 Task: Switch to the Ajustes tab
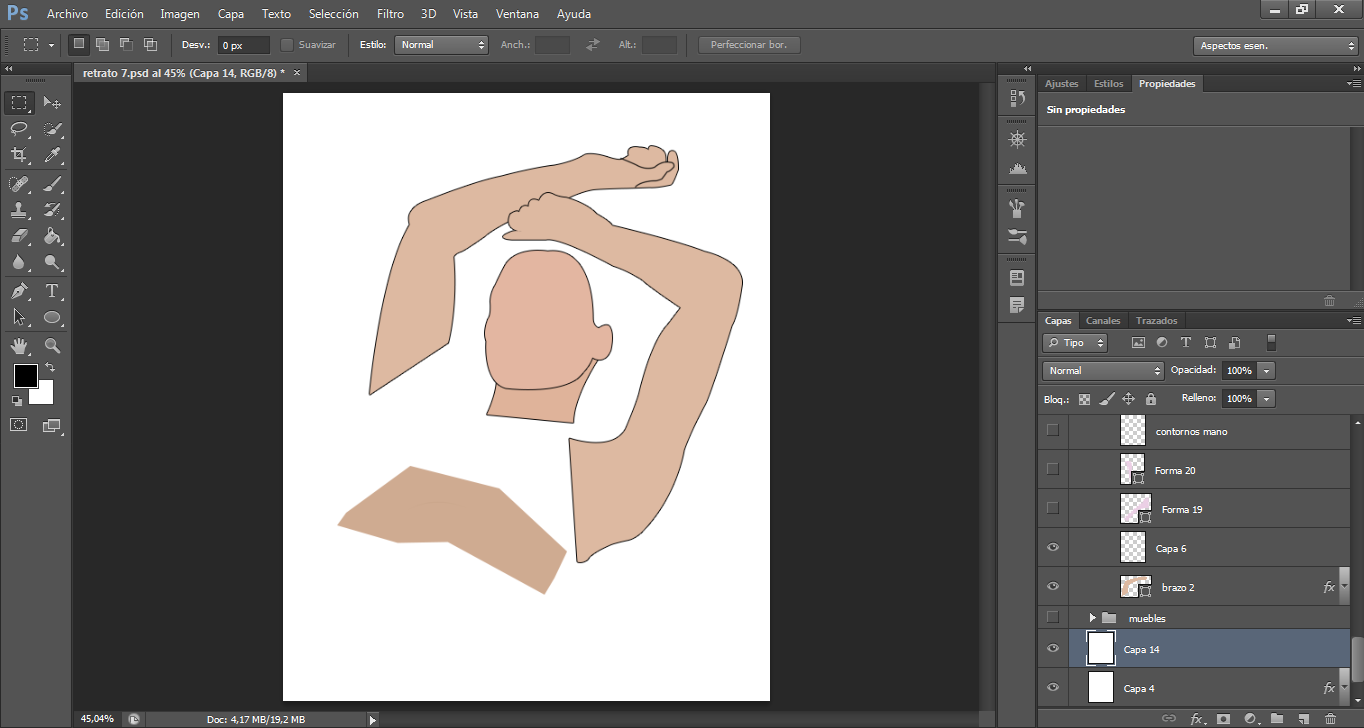tap(1062, 84)
